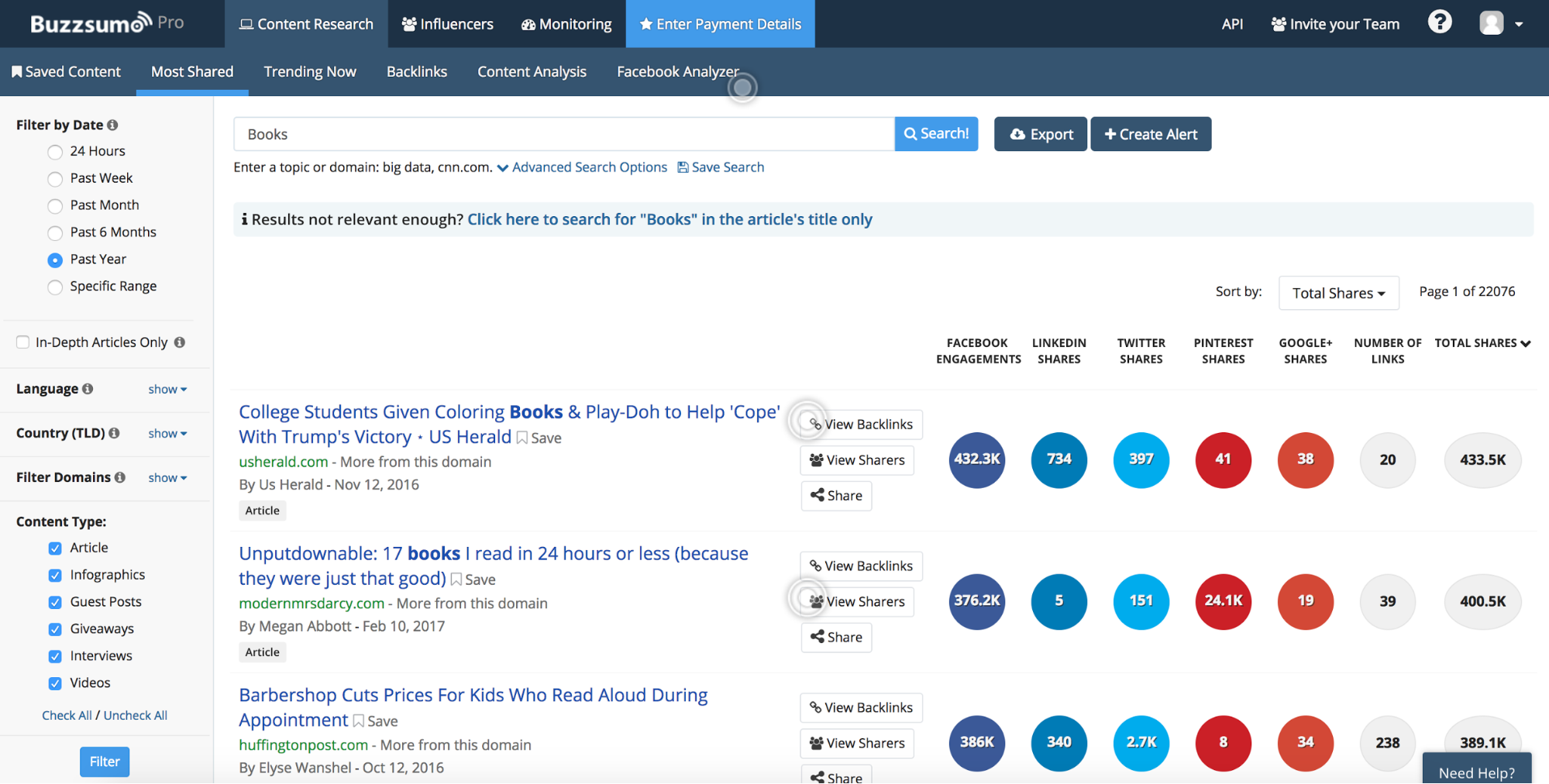Viewport: 1549px width, 784px height.
Task: Click Twitter shares bubble showing 2.7K
Action: 1141,743
